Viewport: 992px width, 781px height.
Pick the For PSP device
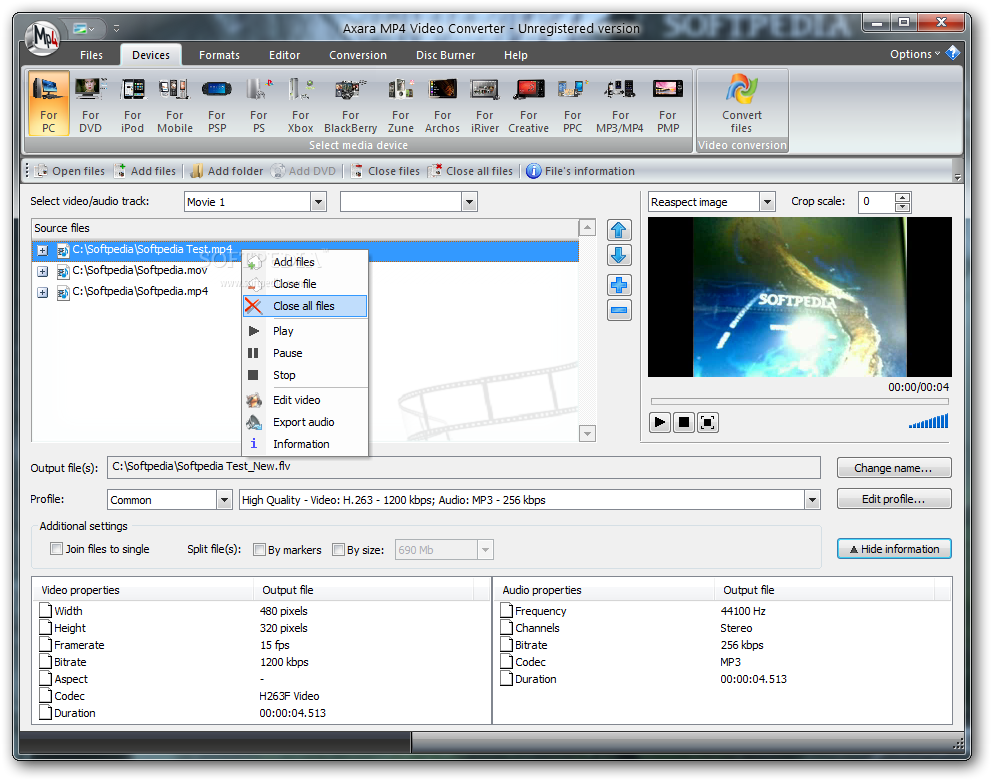pyautogui.click(x=217, y=104)
